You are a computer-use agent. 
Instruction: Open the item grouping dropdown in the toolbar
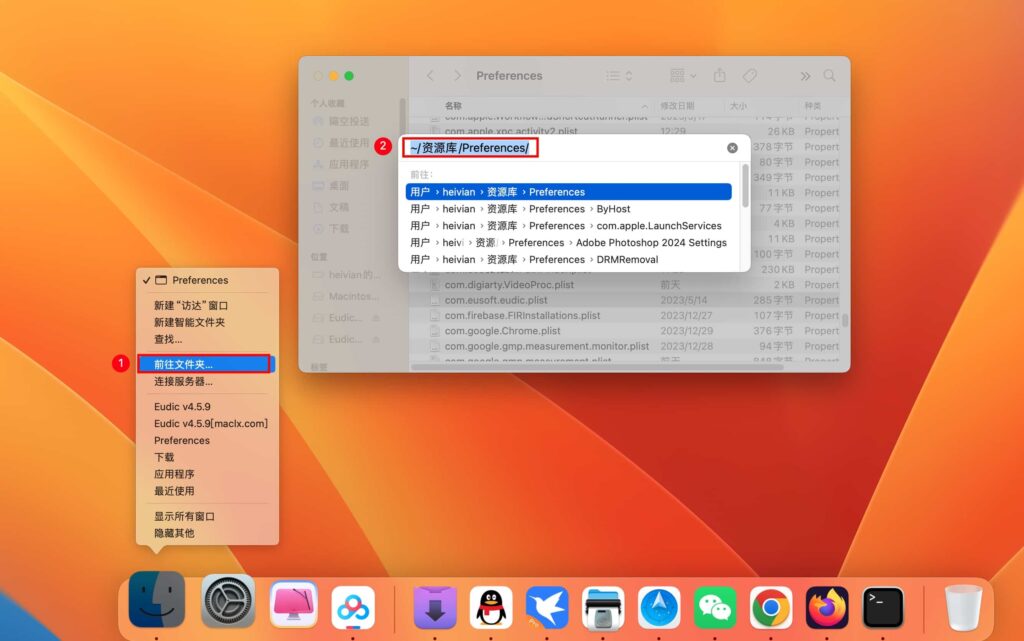[x=678, y=76]
